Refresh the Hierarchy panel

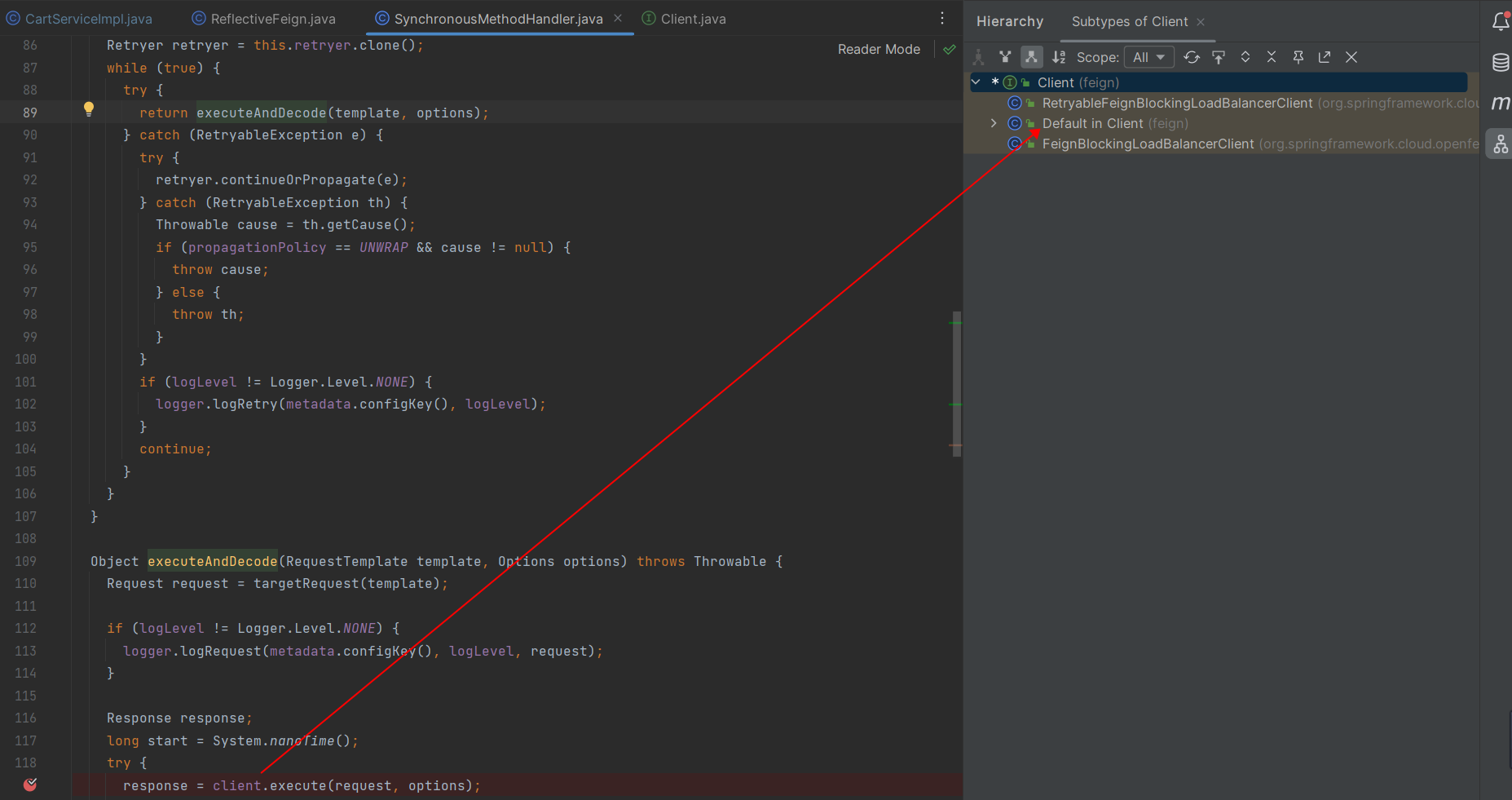[1192, 57]
